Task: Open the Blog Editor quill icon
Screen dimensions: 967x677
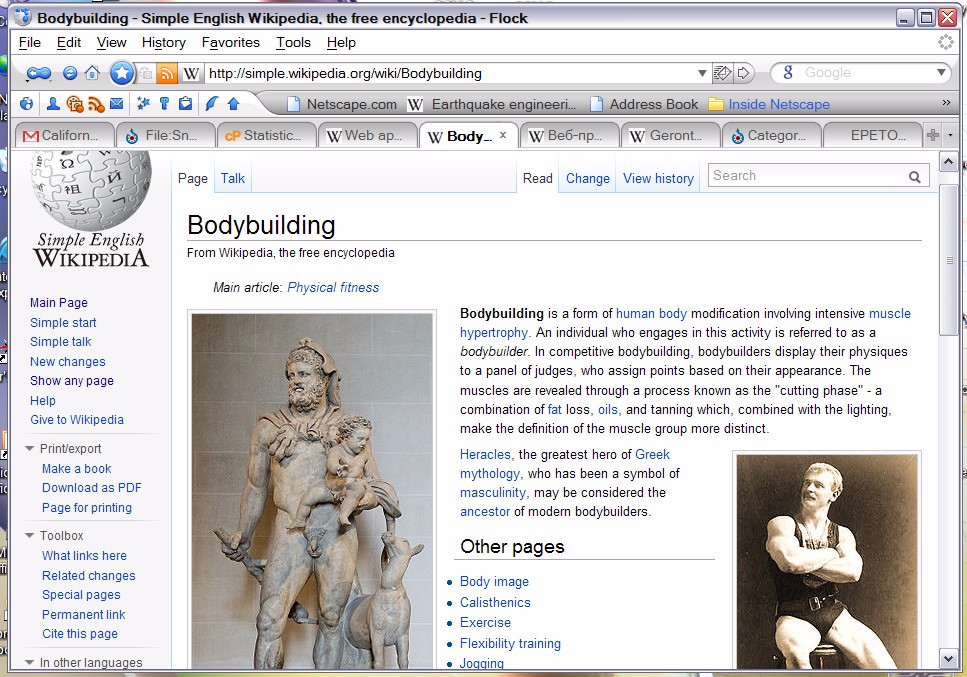Action: point(212,104)
